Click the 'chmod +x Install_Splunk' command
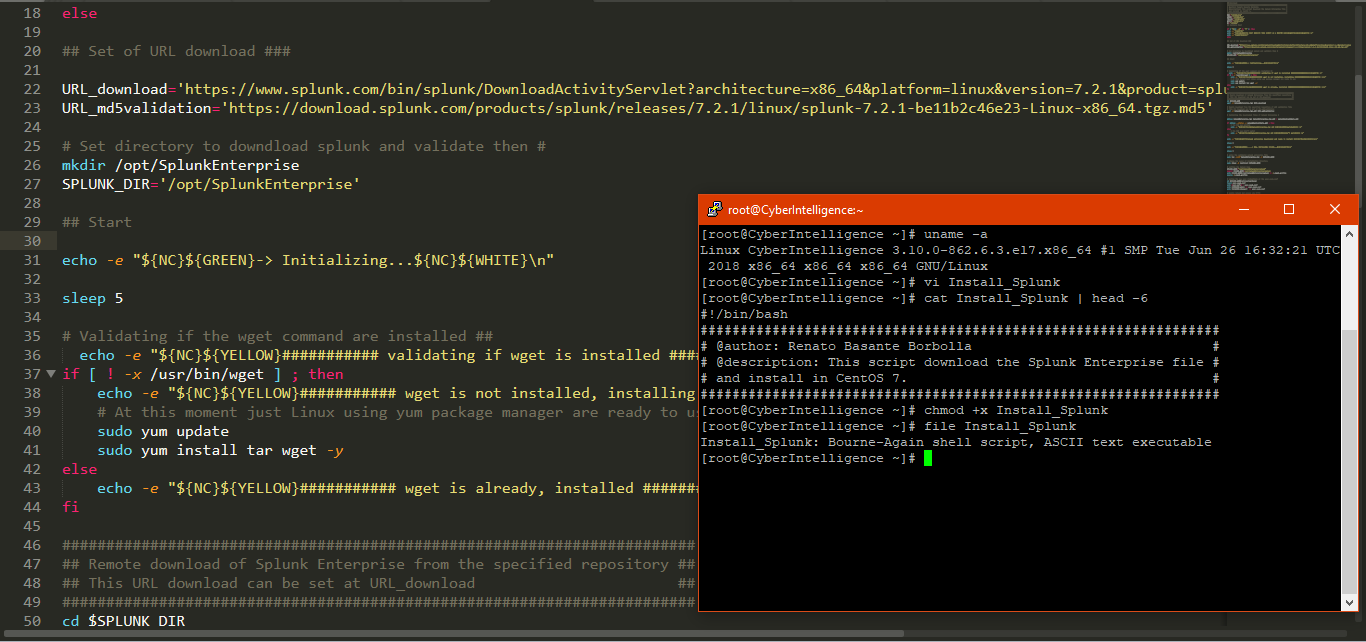Screen dimensions: 1366x642 point(1015,410)
